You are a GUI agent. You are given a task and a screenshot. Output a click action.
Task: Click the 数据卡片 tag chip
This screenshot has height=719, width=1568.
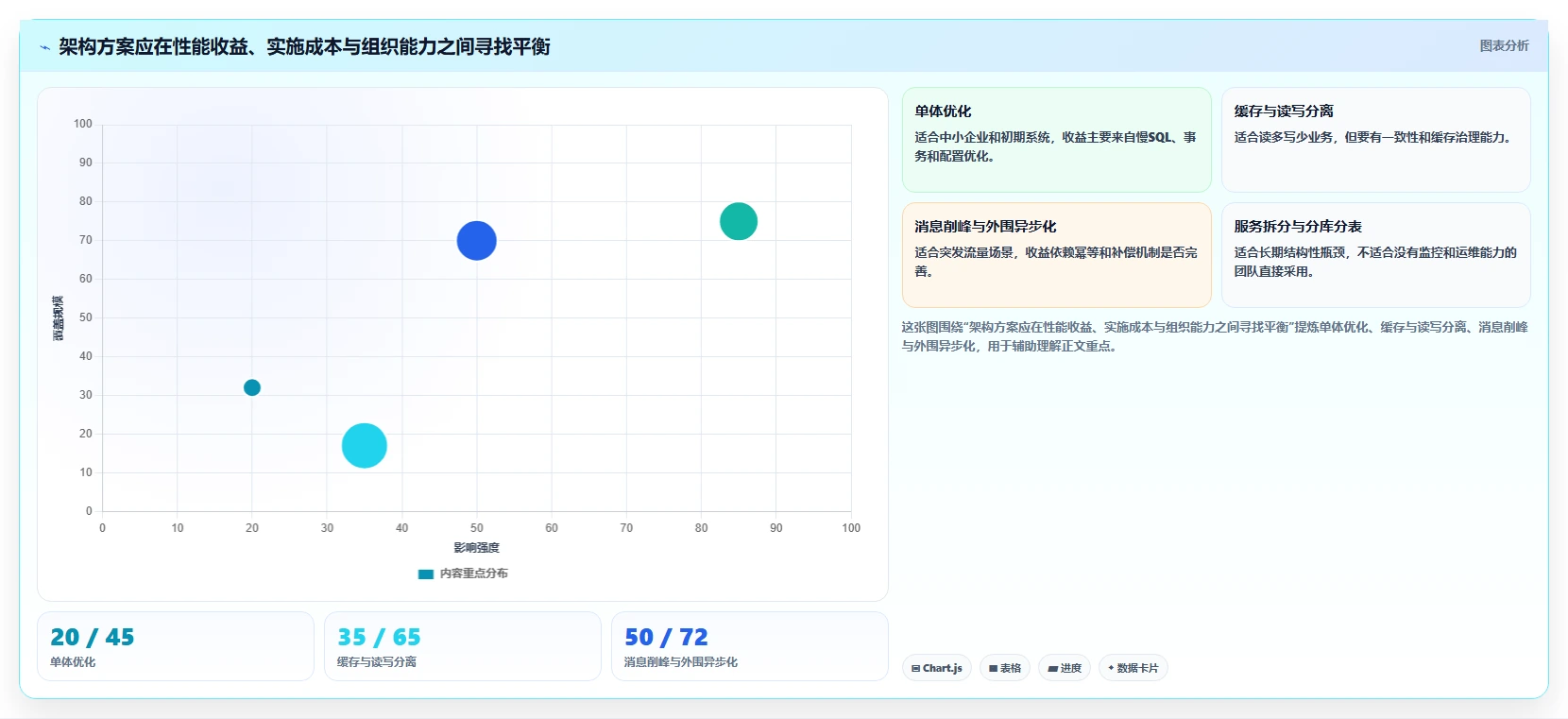click(x=1133, y=668)
